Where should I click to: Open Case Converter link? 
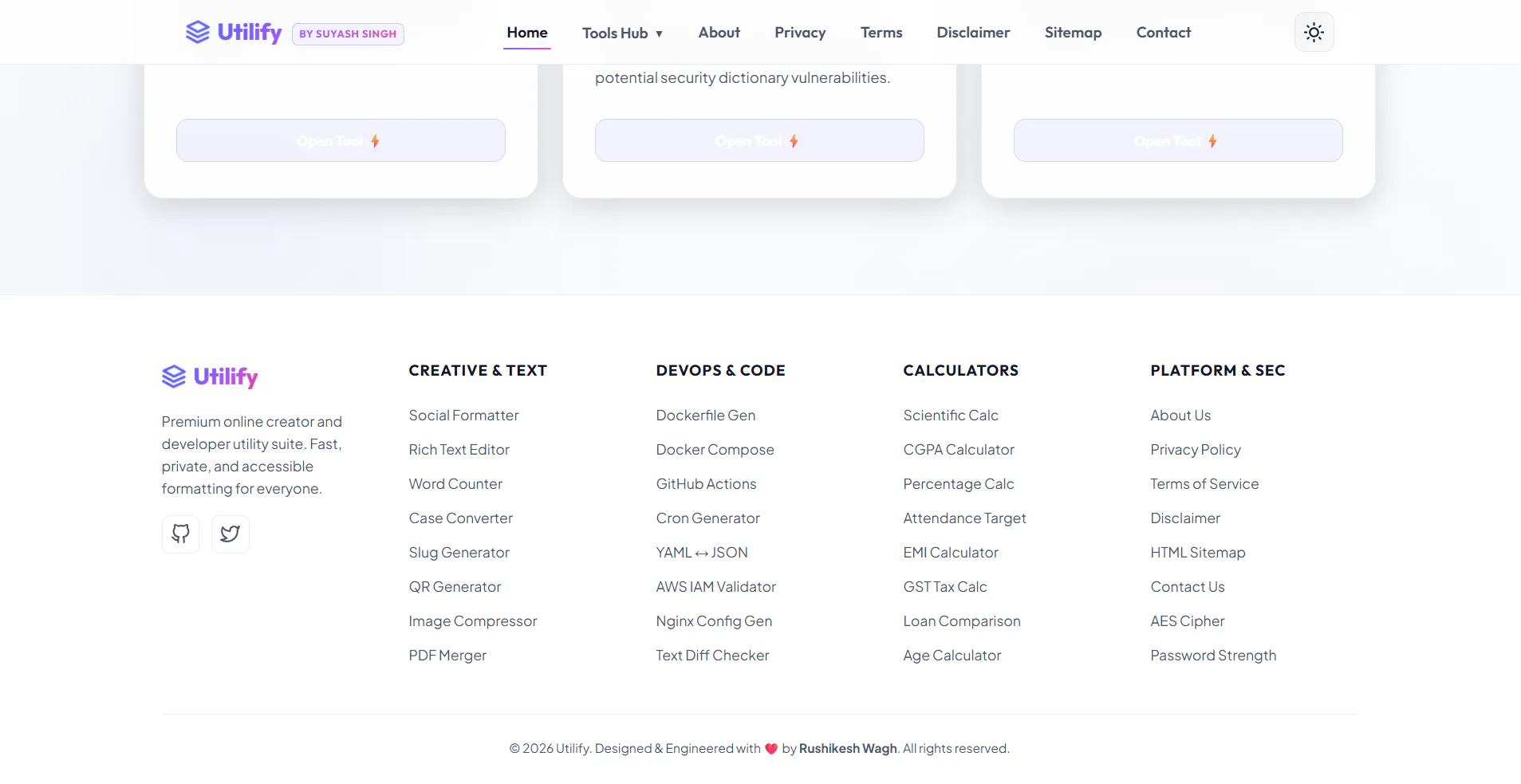click(x=460, y=518)
